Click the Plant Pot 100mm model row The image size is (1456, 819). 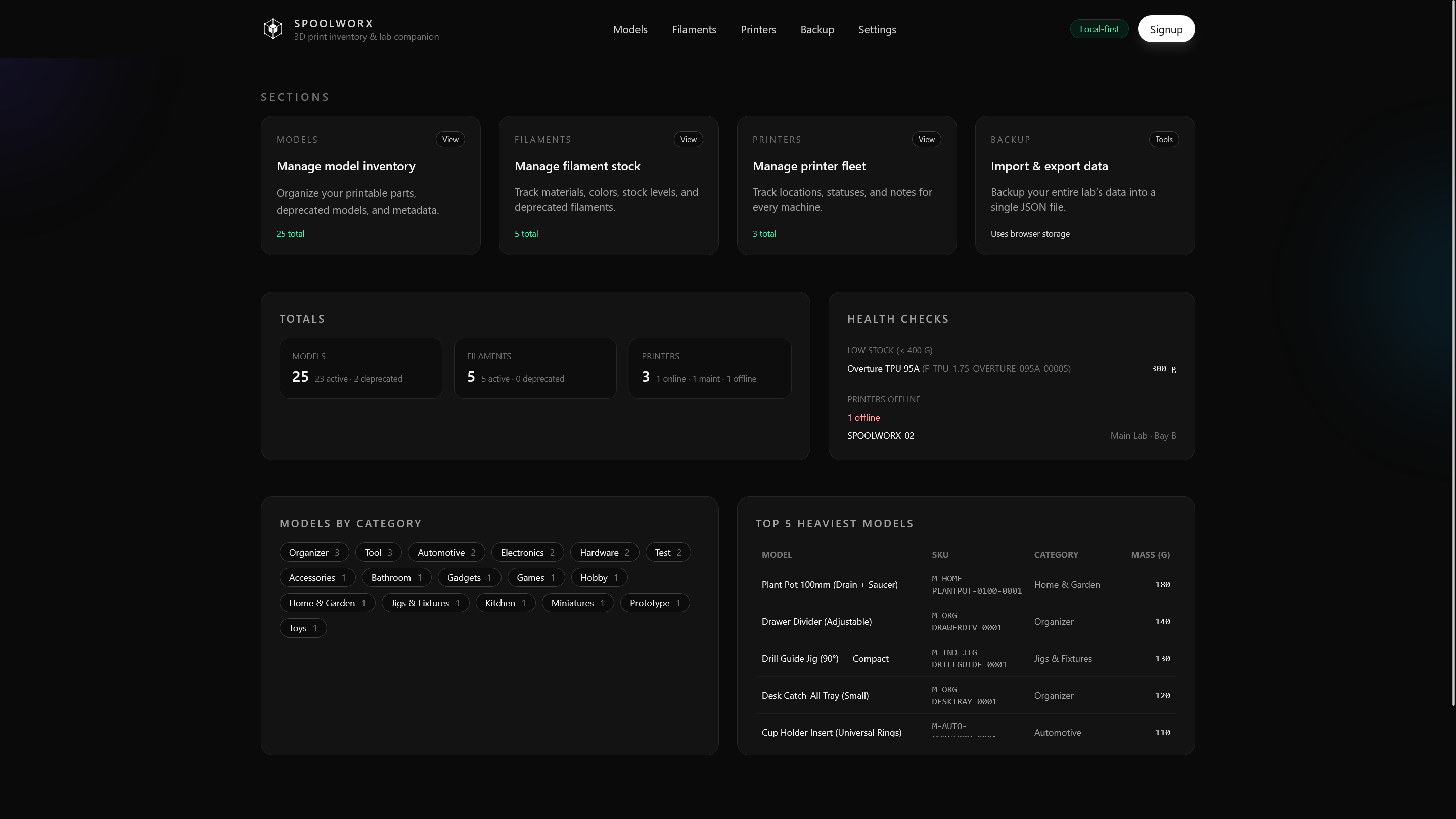(966, 585)
